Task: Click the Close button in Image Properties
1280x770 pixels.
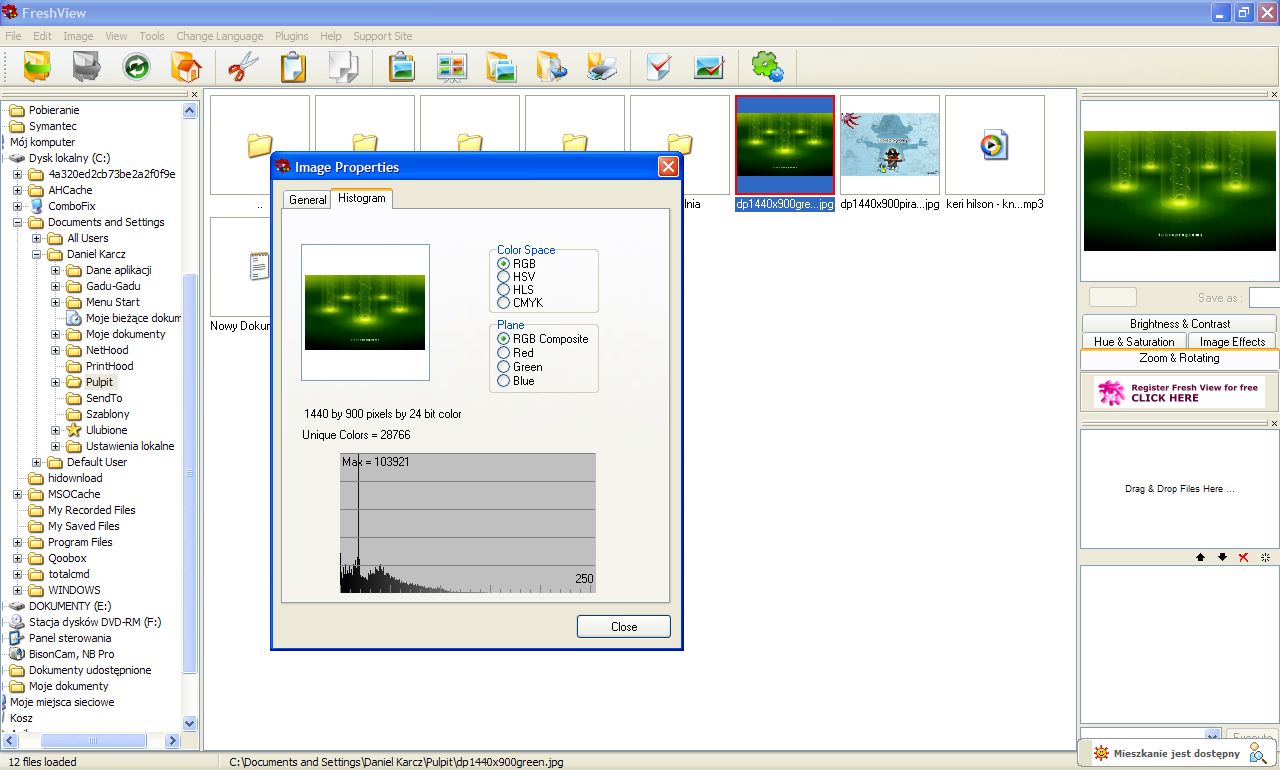Action: [624, 626]
